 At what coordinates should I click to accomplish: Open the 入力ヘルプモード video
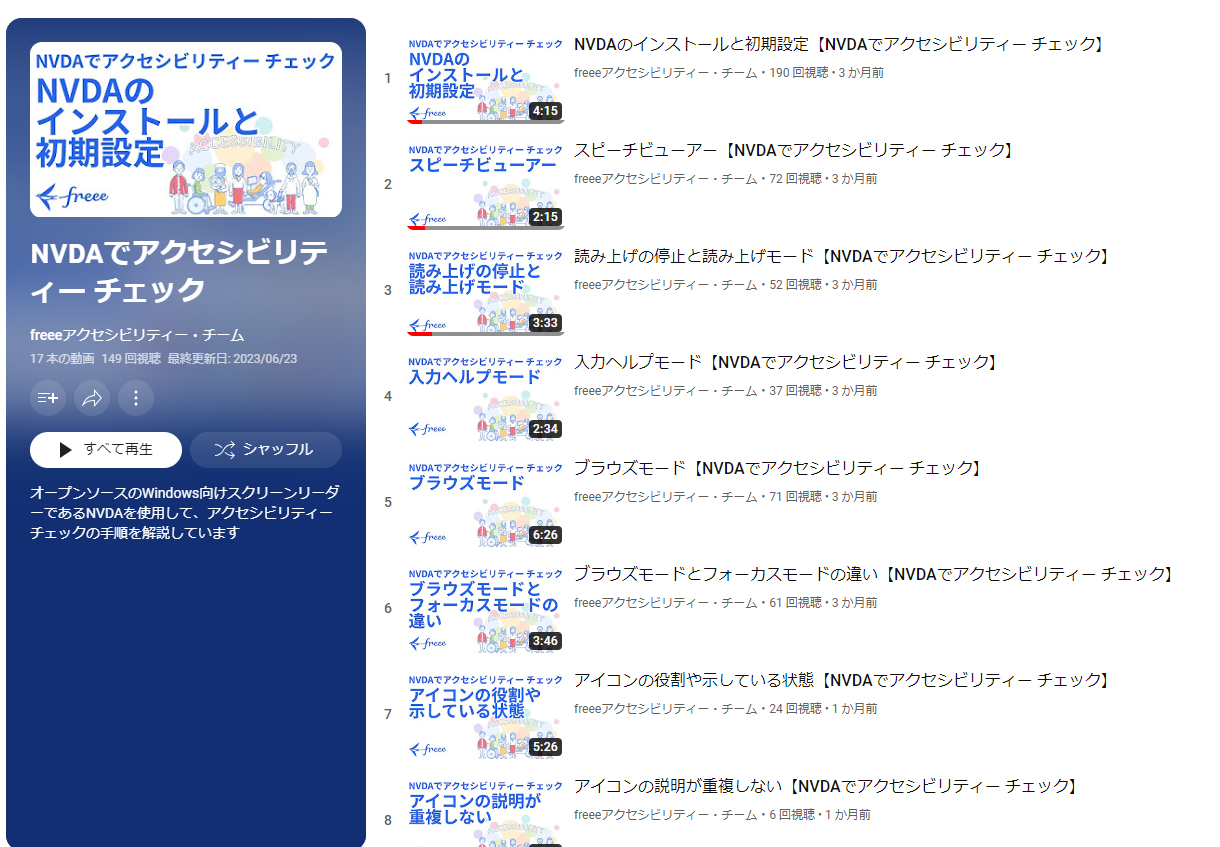click(783, 362)
